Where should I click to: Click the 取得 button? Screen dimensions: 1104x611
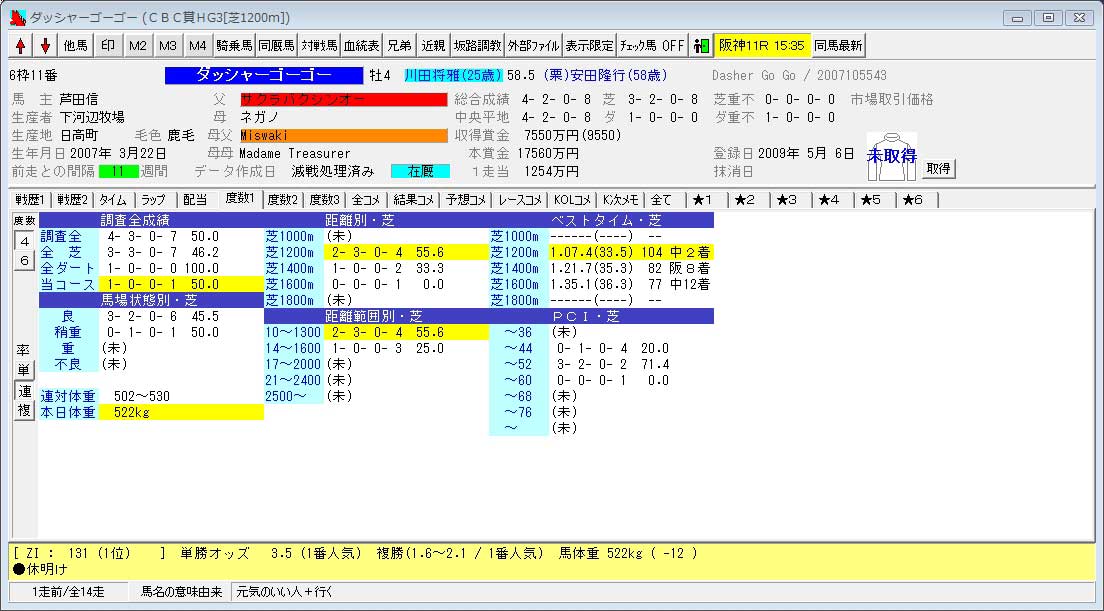[937, 169]
